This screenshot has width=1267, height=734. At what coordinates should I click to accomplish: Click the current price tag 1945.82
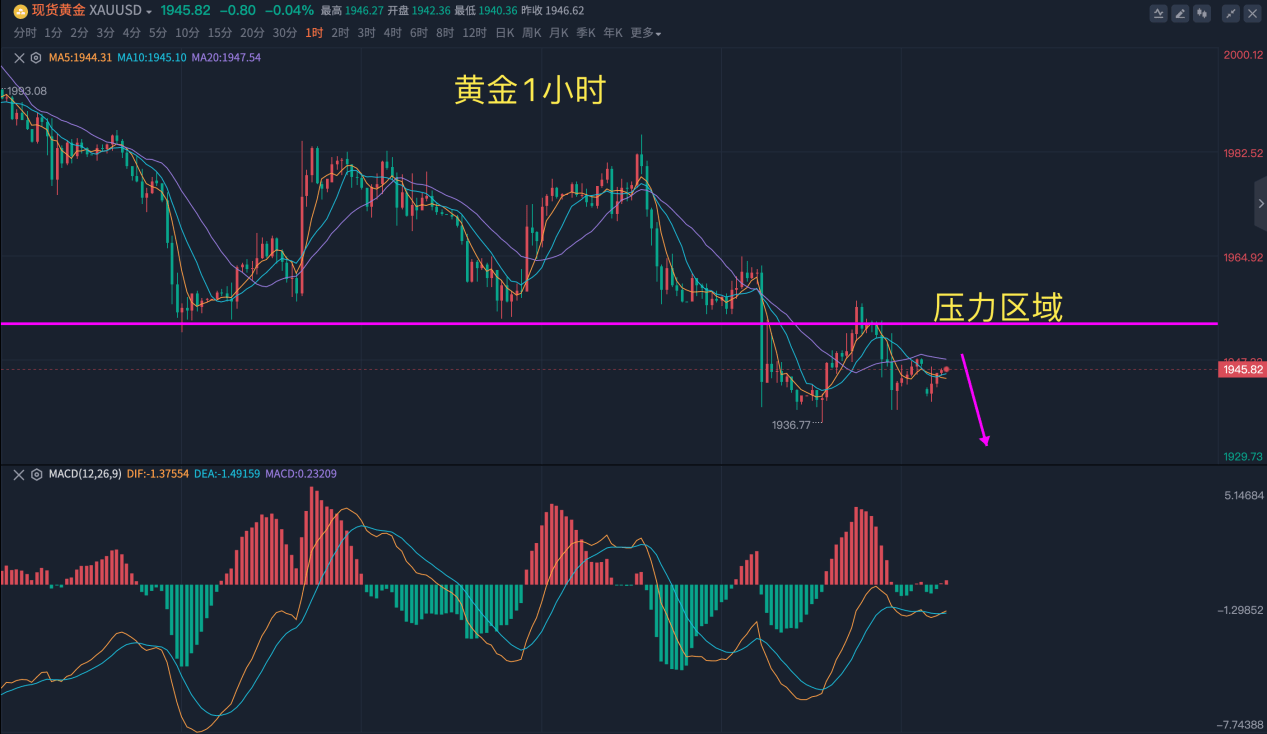tap(1242, 370)
